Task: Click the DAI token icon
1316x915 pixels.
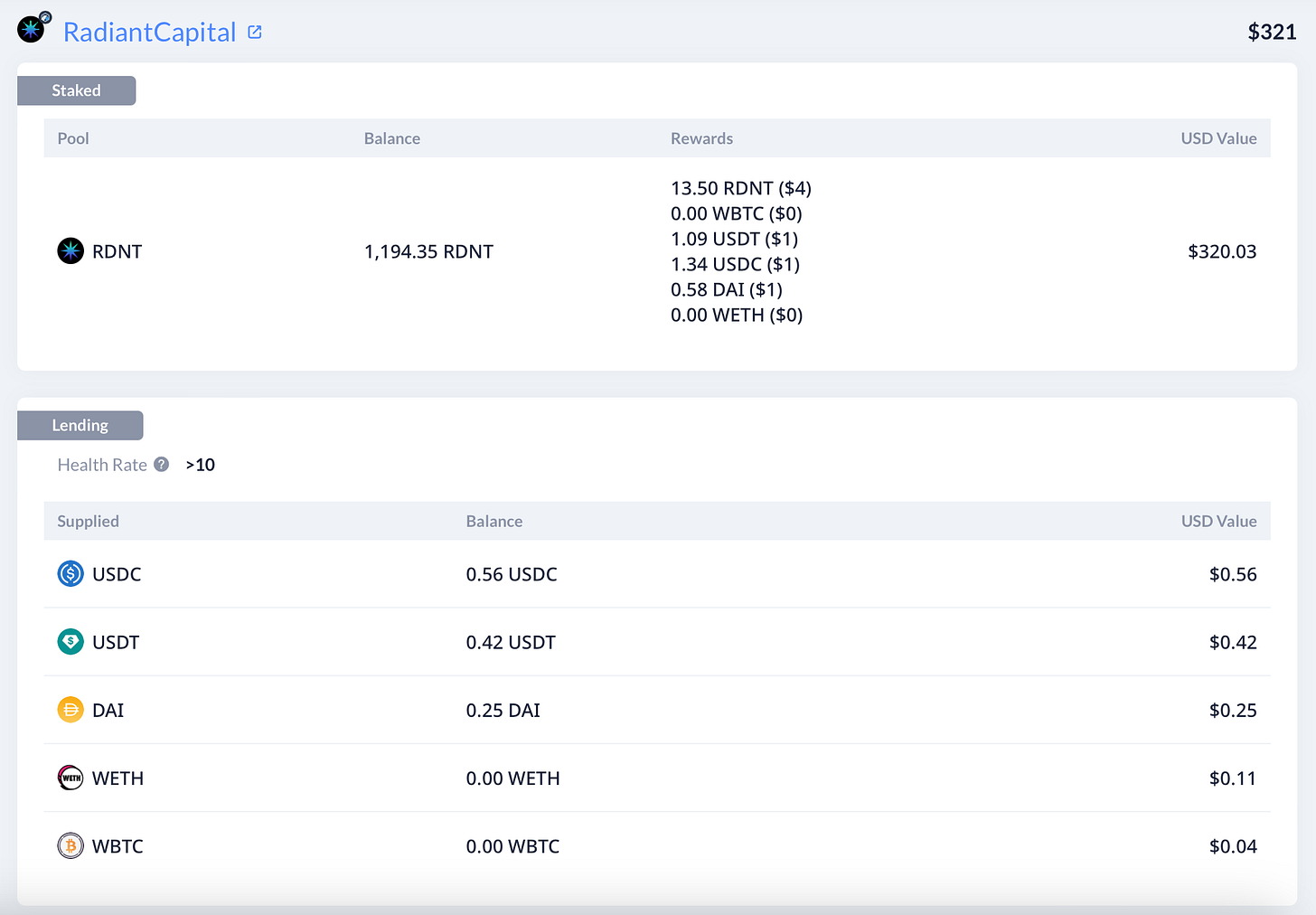Action: [x=70, y=710]
